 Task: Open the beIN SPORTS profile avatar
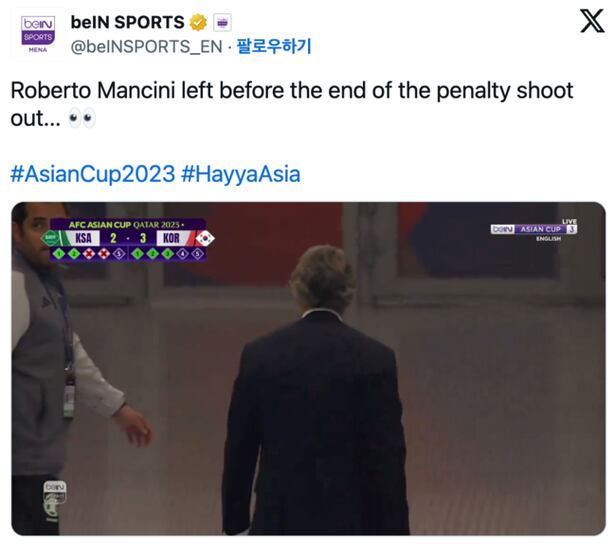(x=38, y=35)
